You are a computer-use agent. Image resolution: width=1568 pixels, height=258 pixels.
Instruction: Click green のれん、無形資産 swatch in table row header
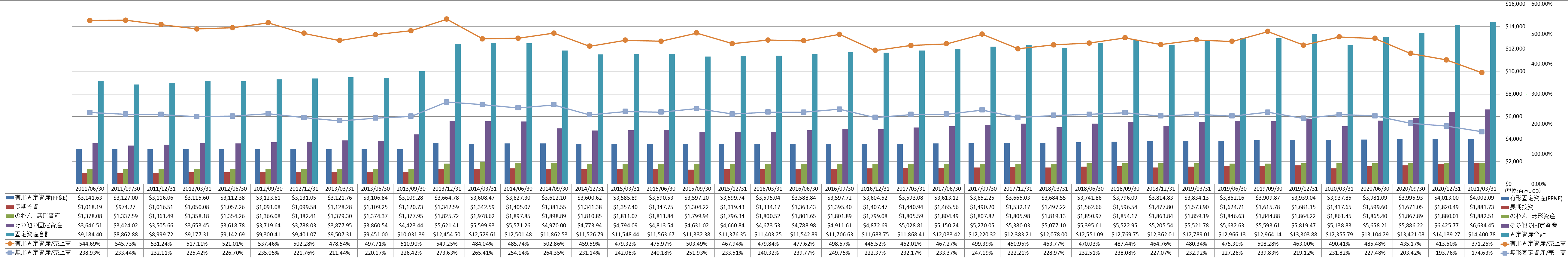point(10,216)
